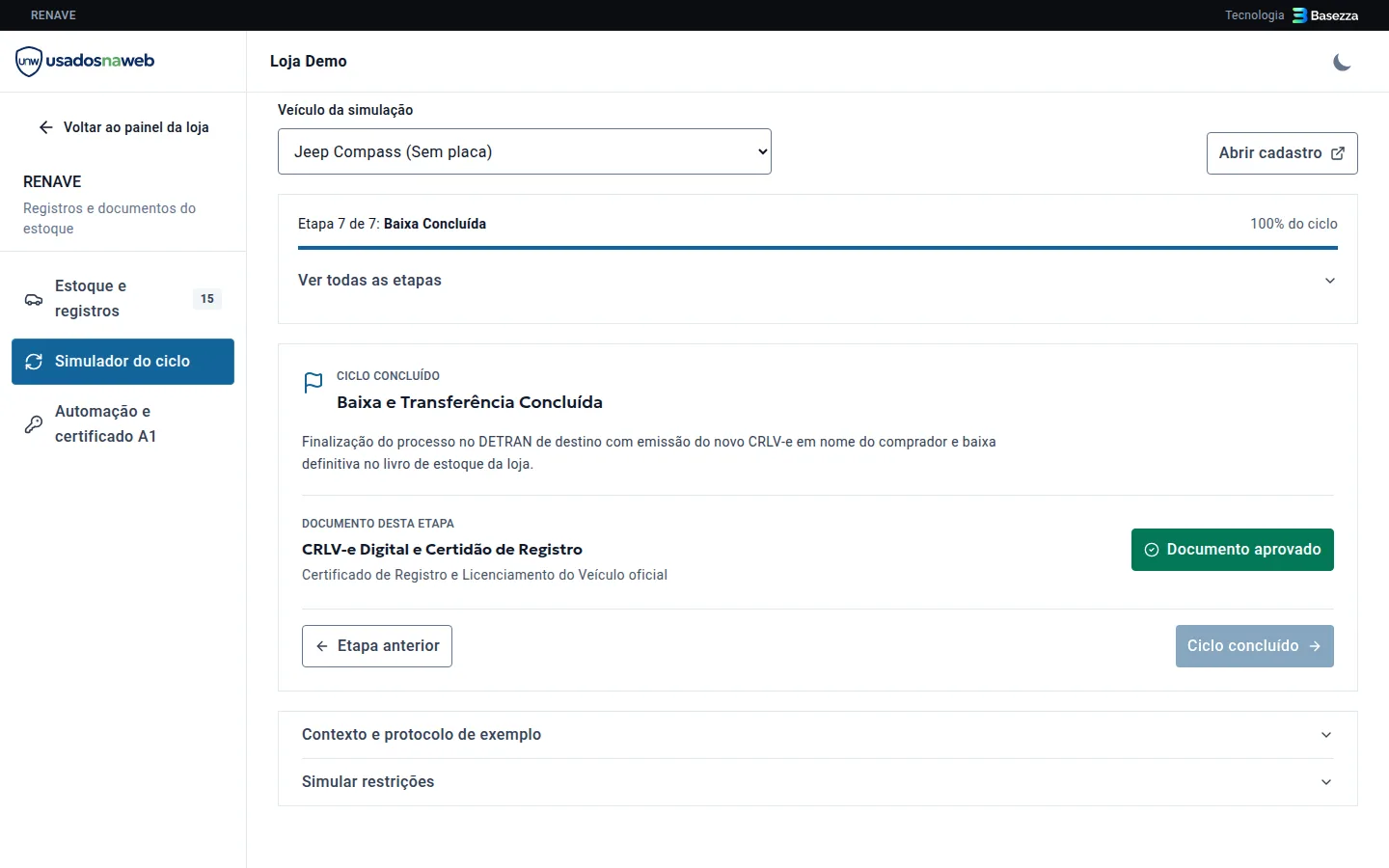Expand the Simular restrições section

[x=818, y=782]
